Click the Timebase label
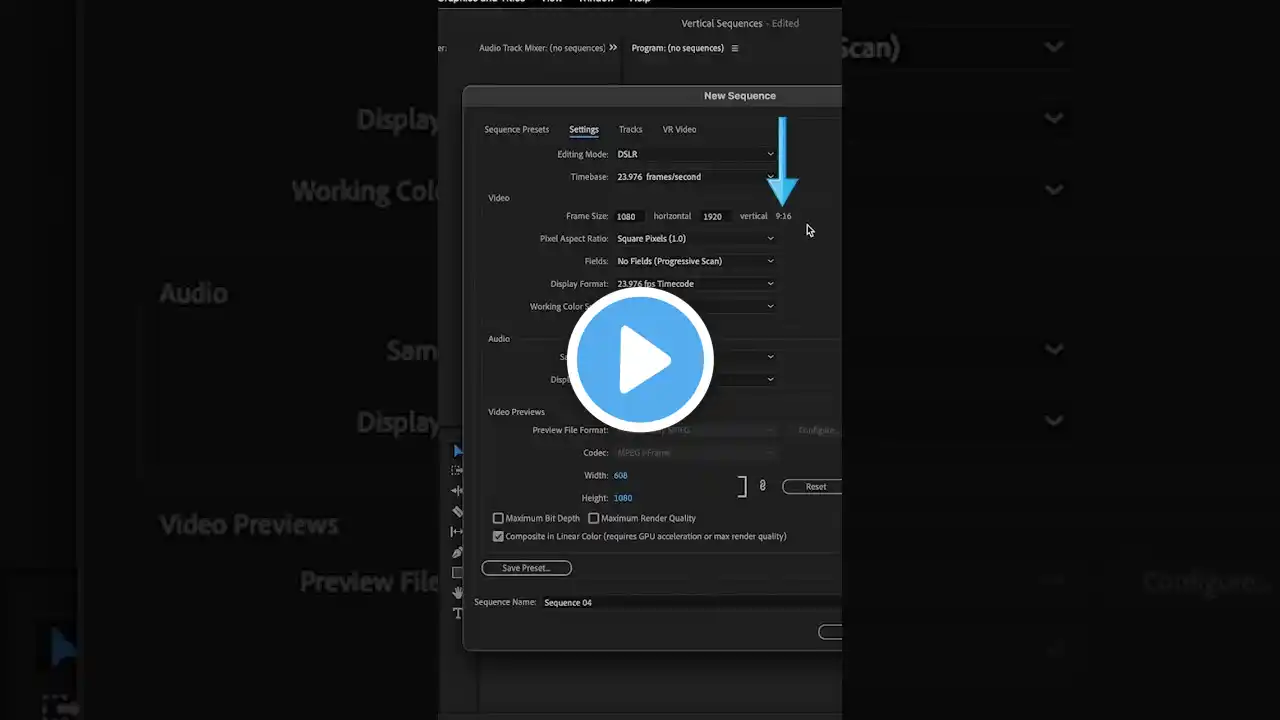The image size is (1280, 720). 590,177
